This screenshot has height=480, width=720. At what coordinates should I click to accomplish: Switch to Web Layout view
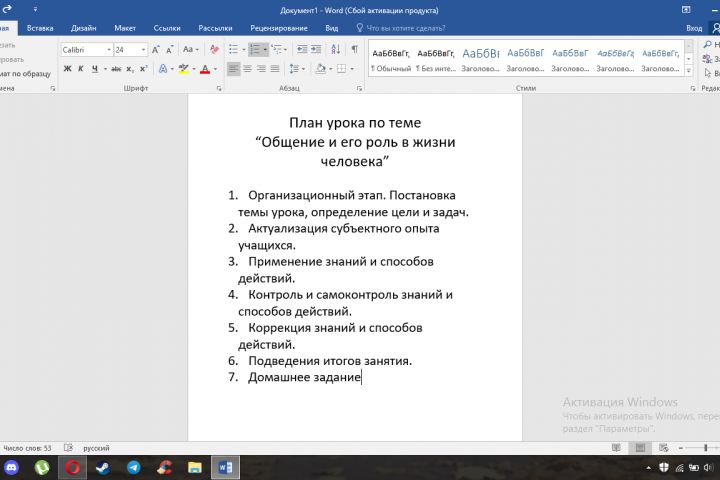pyautogui.click(x=664, y=448)
